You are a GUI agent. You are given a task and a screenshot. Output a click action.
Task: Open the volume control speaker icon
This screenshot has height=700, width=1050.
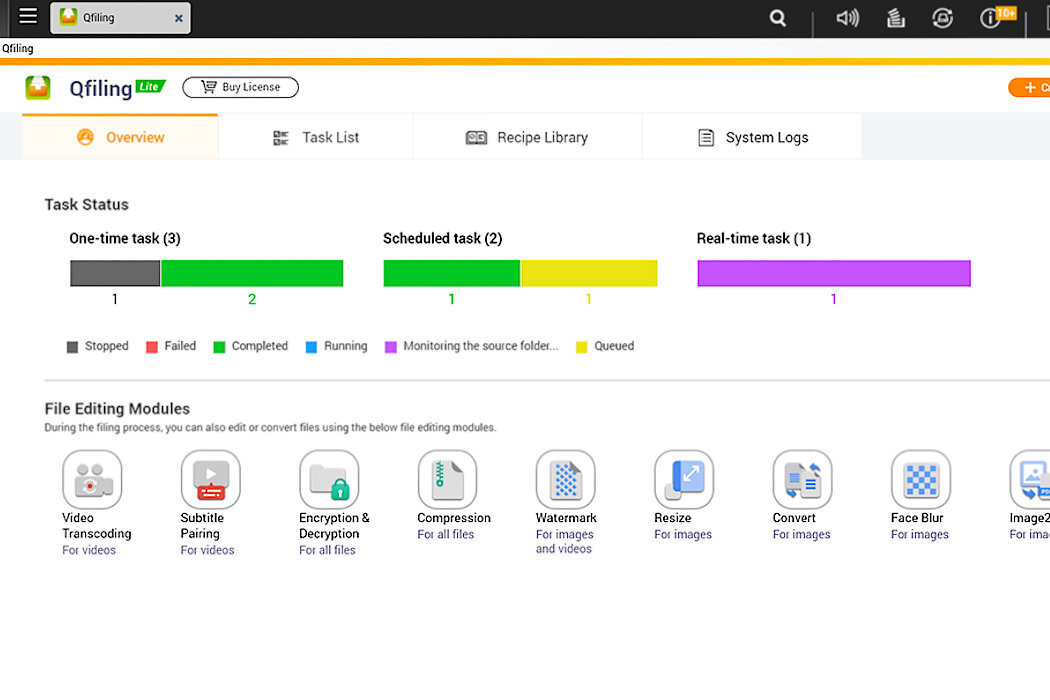[847, 18]
